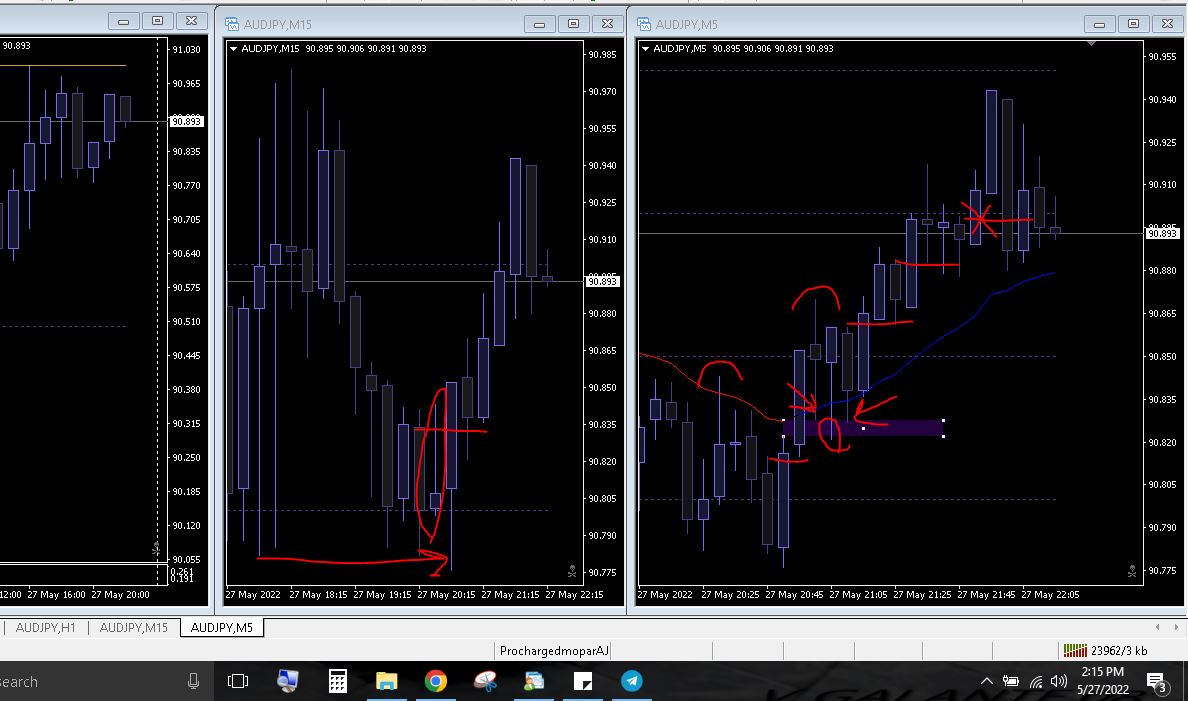Viewport: 1188px width, 701px height.
Task: Launch Calculator from the taskbar
Action: point(337,681)
